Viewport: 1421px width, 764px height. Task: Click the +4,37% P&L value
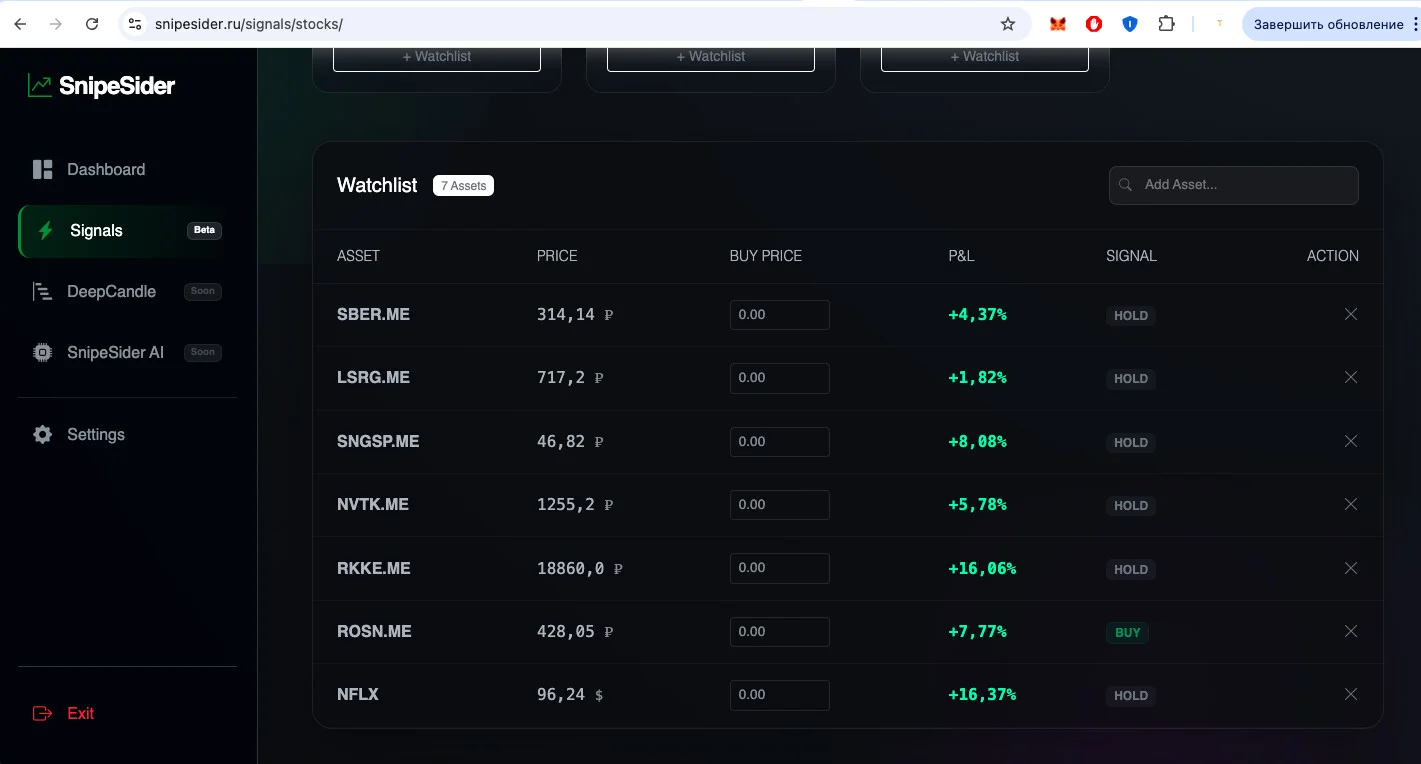coord(977,314)
